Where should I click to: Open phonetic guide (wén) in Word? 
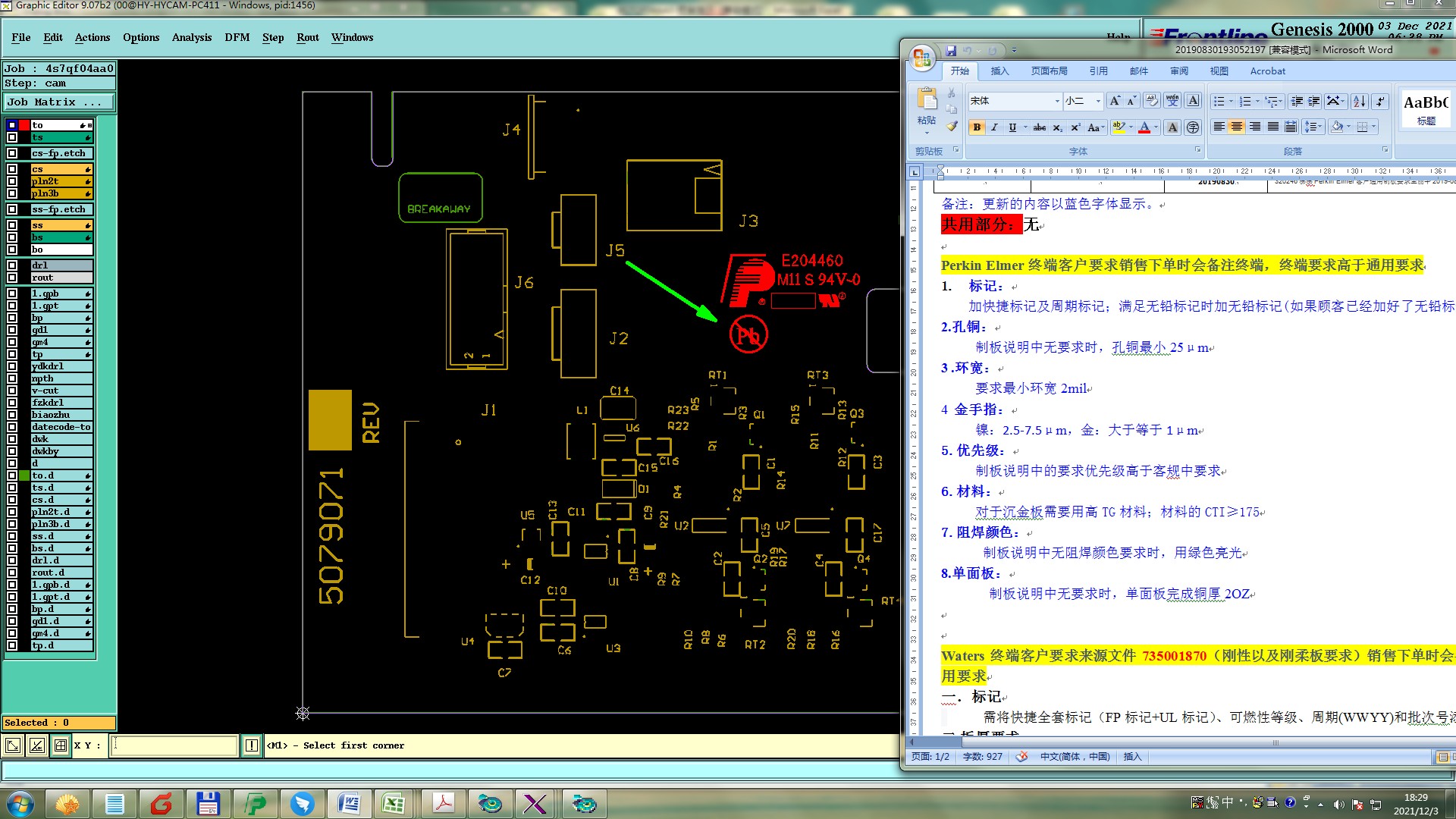tap(1172, 101)
